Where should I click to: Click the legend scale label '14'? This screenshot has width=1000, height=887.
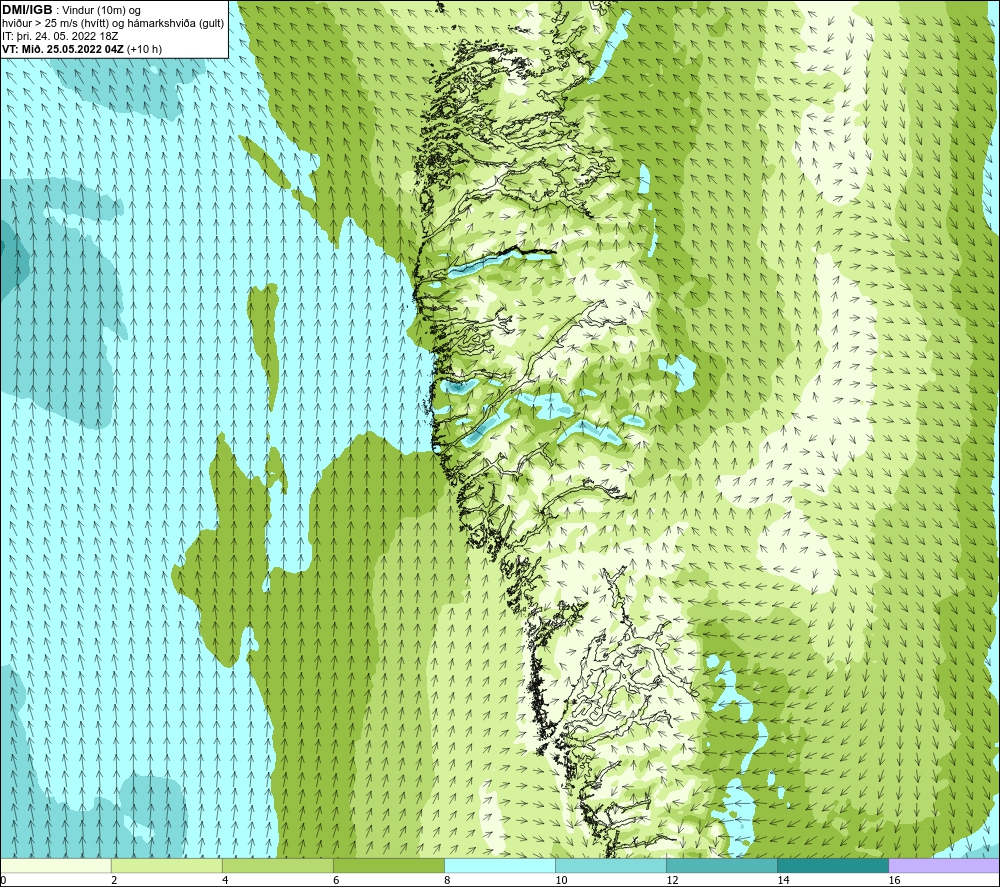(783, 881)
